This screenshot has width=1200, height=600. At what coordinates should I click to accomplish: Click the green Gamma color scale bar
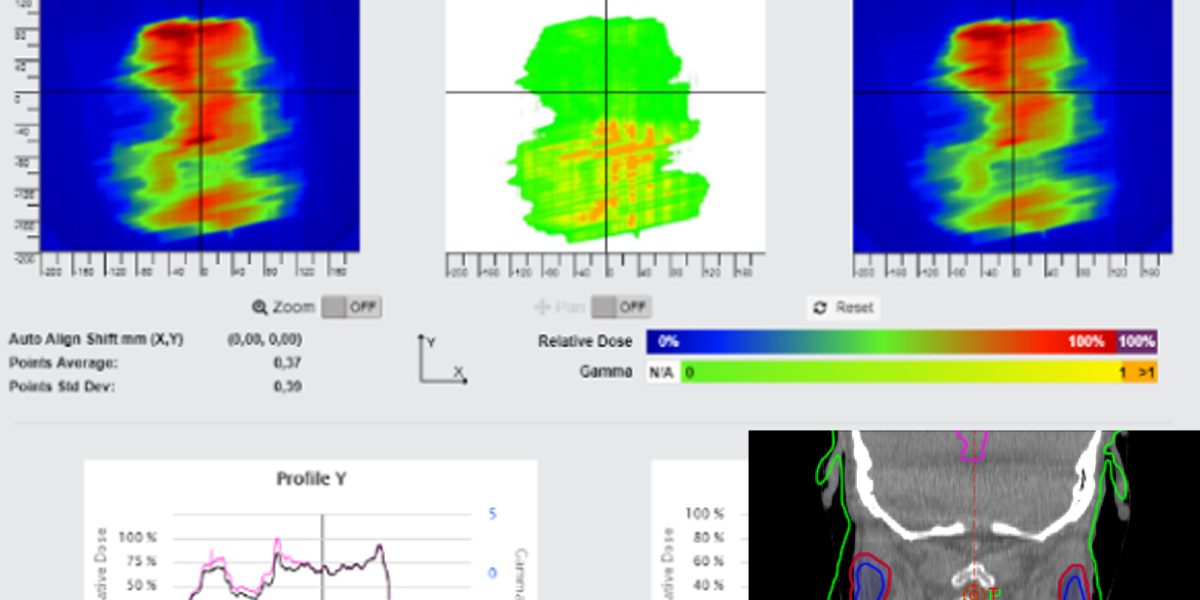point(900,372)
